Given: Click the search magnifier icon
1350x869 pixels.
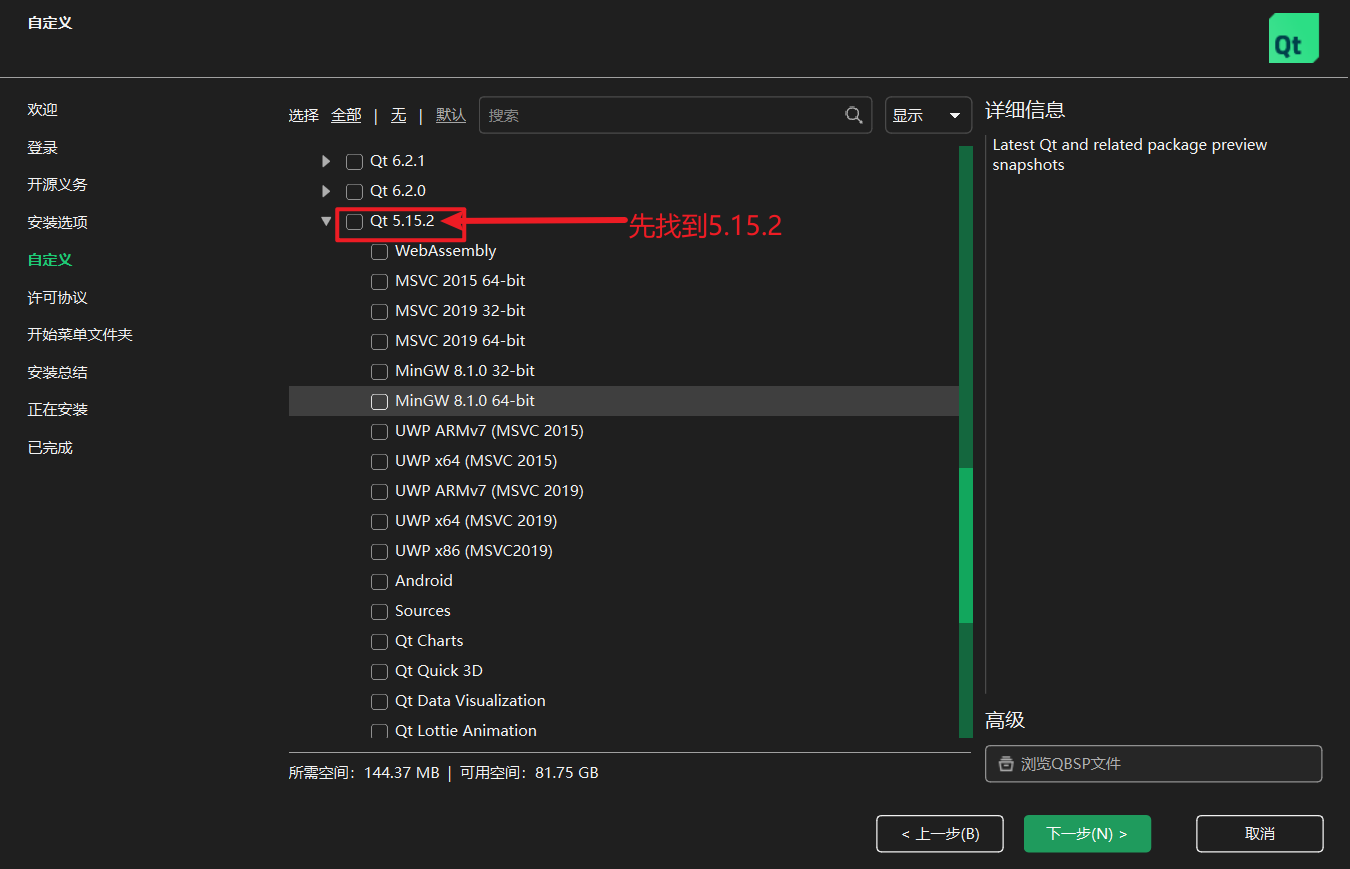Looking at the screenshot, I should tap(853, 115).
